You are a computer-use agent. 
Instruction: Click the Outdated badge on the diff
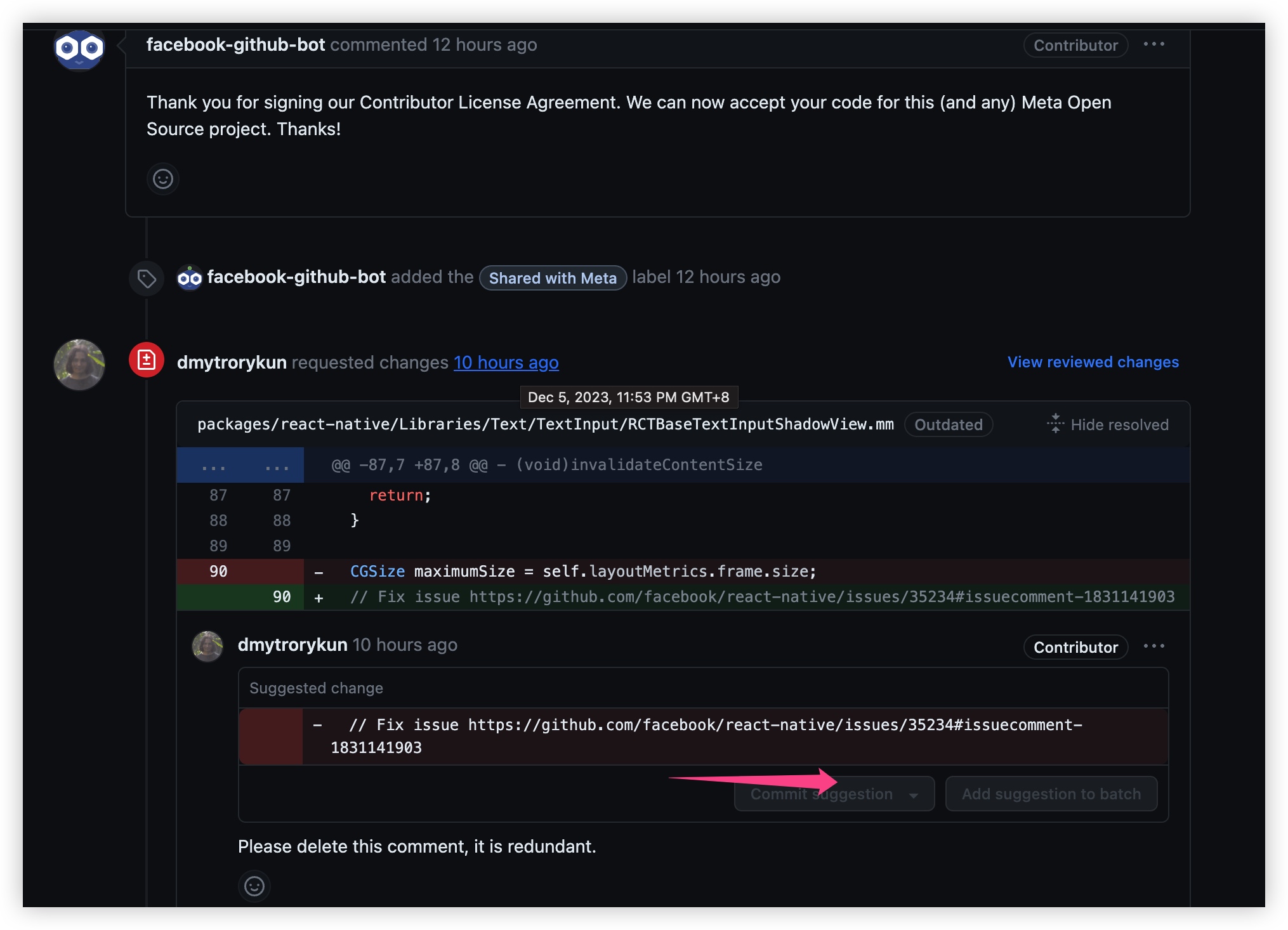(x=948, y=424)
